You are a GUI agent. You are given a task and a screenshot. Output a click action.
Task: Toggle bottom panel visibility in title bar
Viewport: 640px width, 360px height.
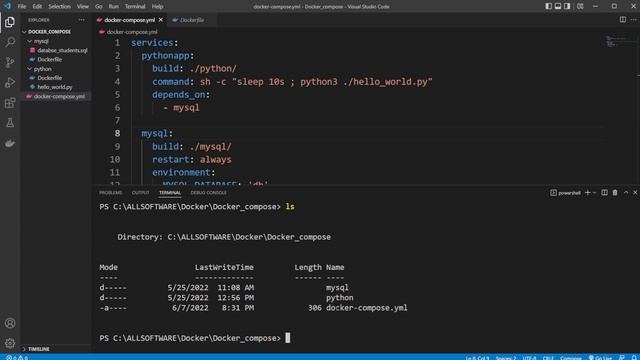coord(558,6)
